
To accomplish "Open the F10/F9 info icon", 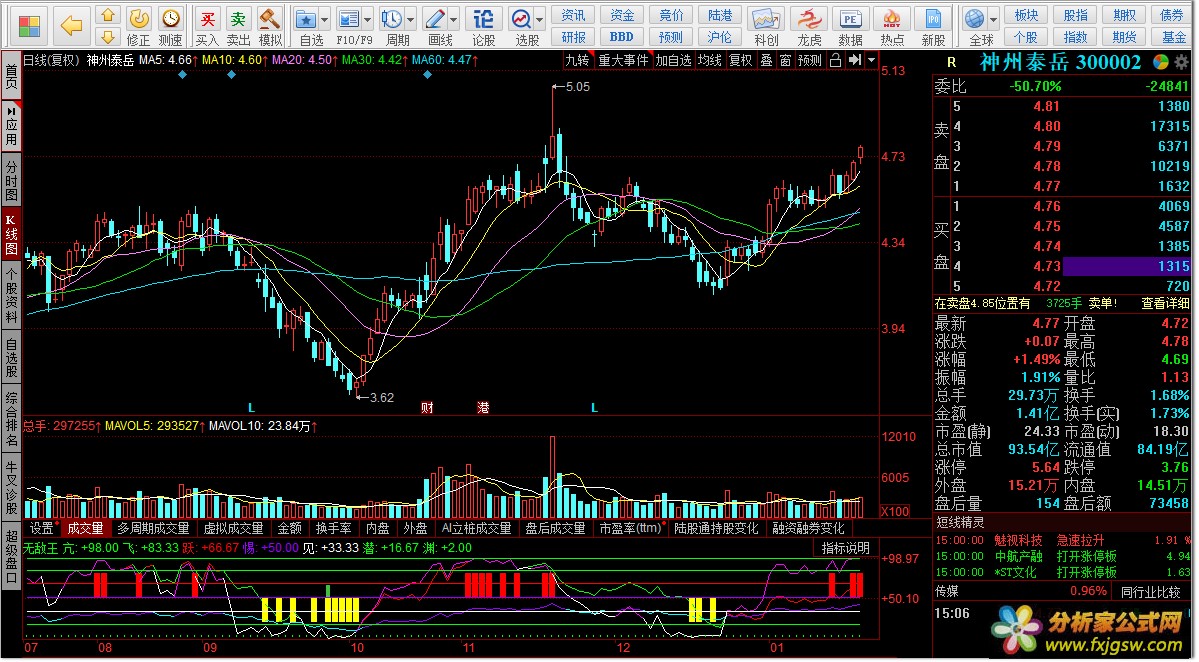I will click(349, 19).
